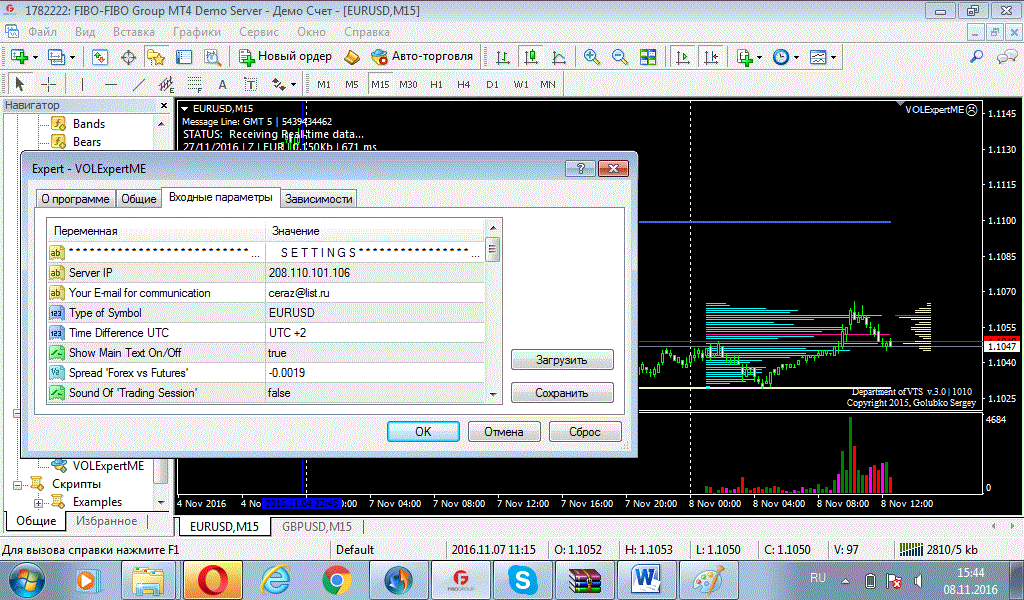Switch chart to candlesticks mode
The height and width of the screenshot is (600, 1024).
(x=531, y=57)
